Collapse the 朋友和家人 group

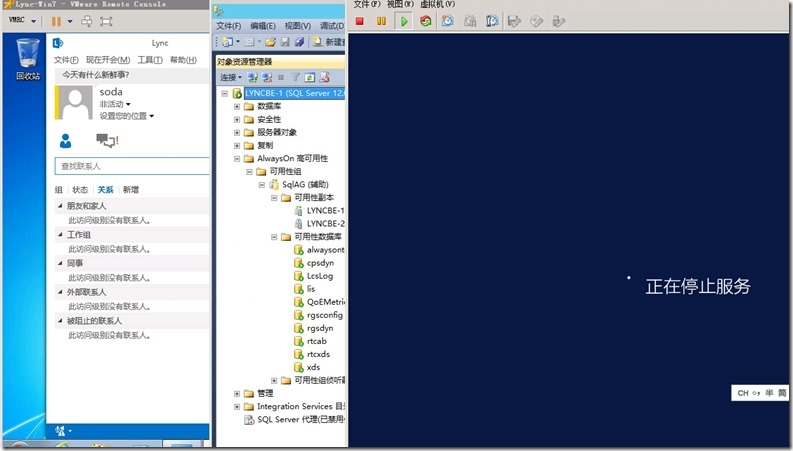click(60, 206)
